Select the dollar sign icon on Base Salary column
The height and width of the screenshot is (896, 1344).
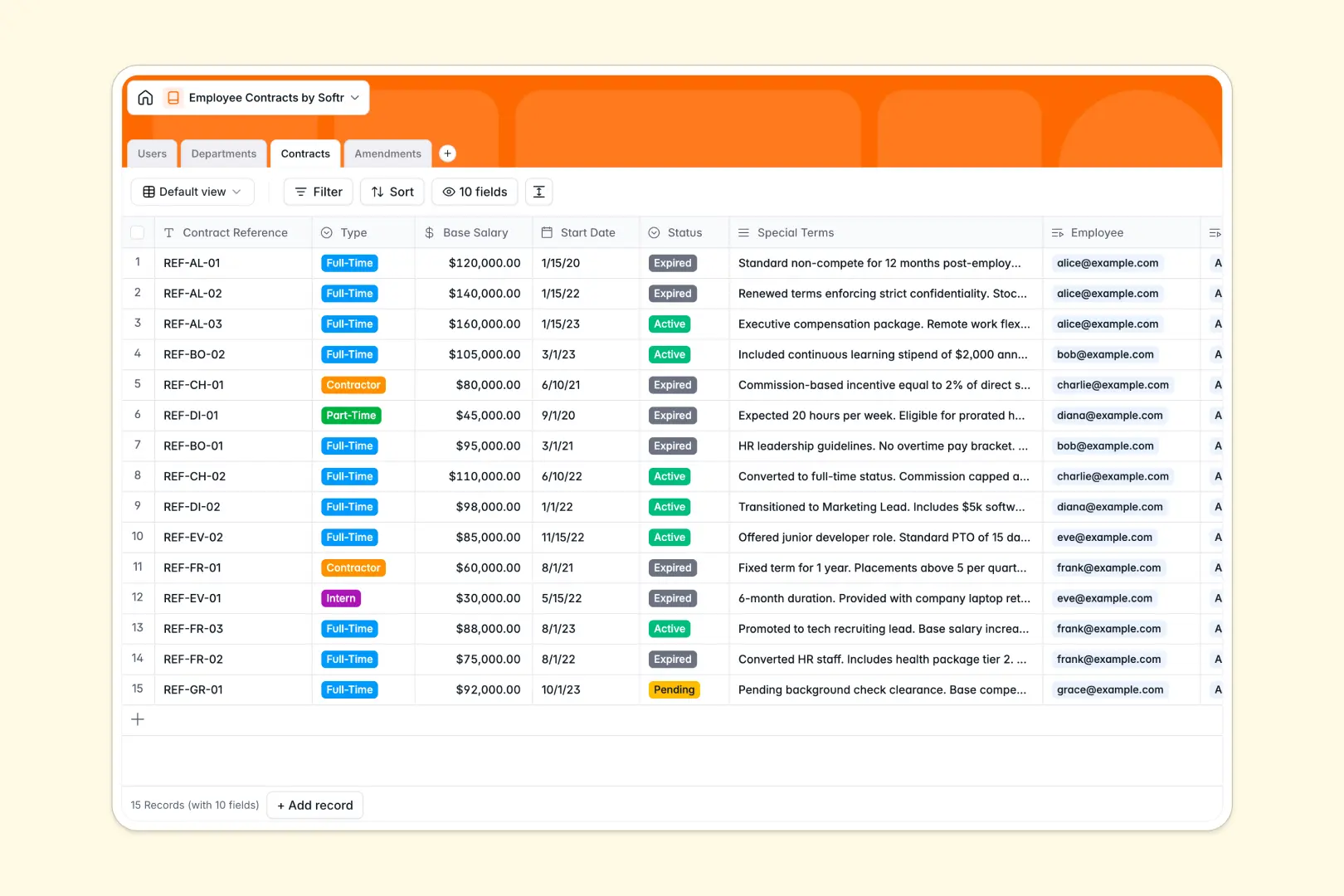429,232
